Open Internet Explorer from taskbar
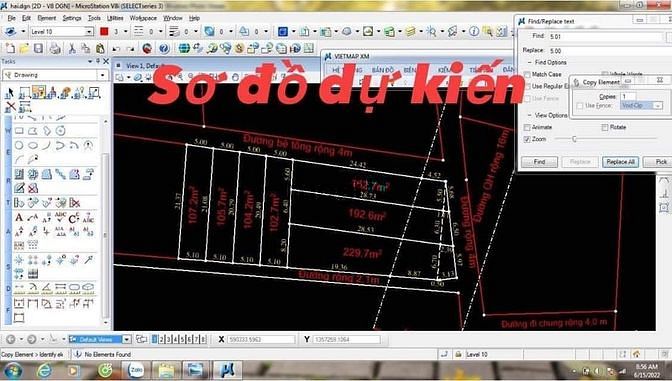Image resolution: width=672 pixels, height=381 pixels. coord(44,370)
